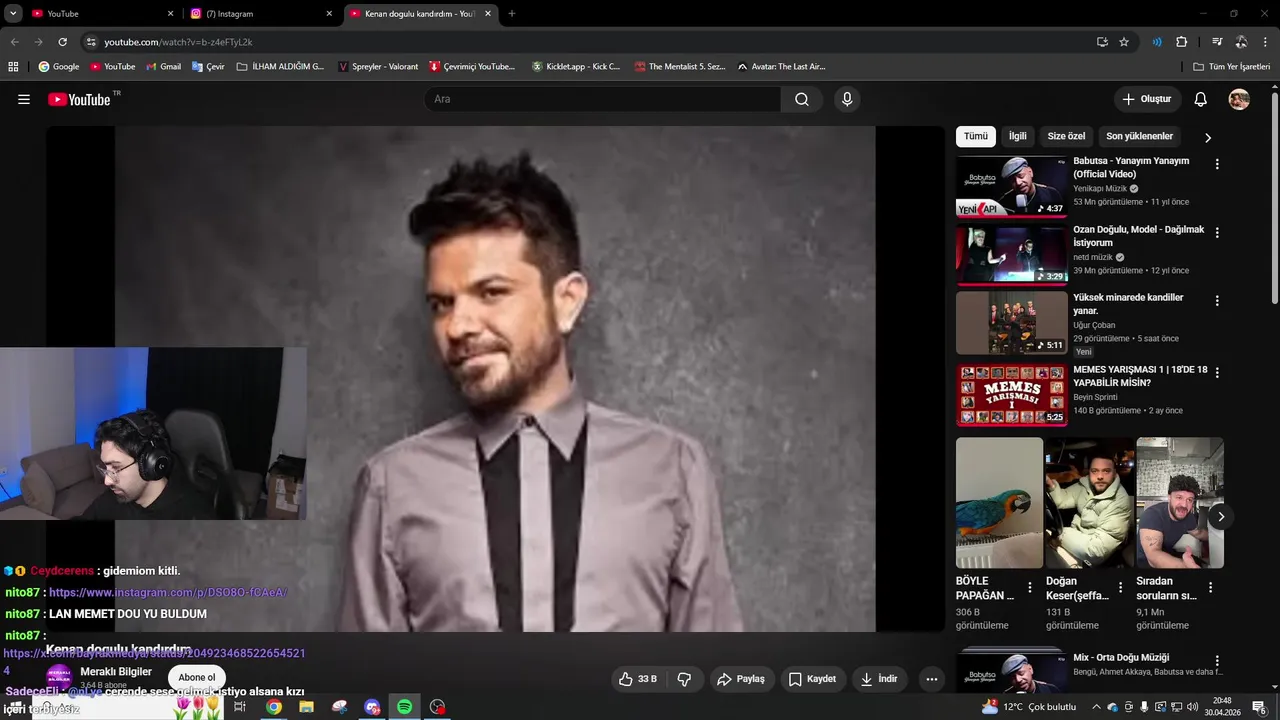
Task: Open YouTube notifications bell
Action: [1201, 99]
